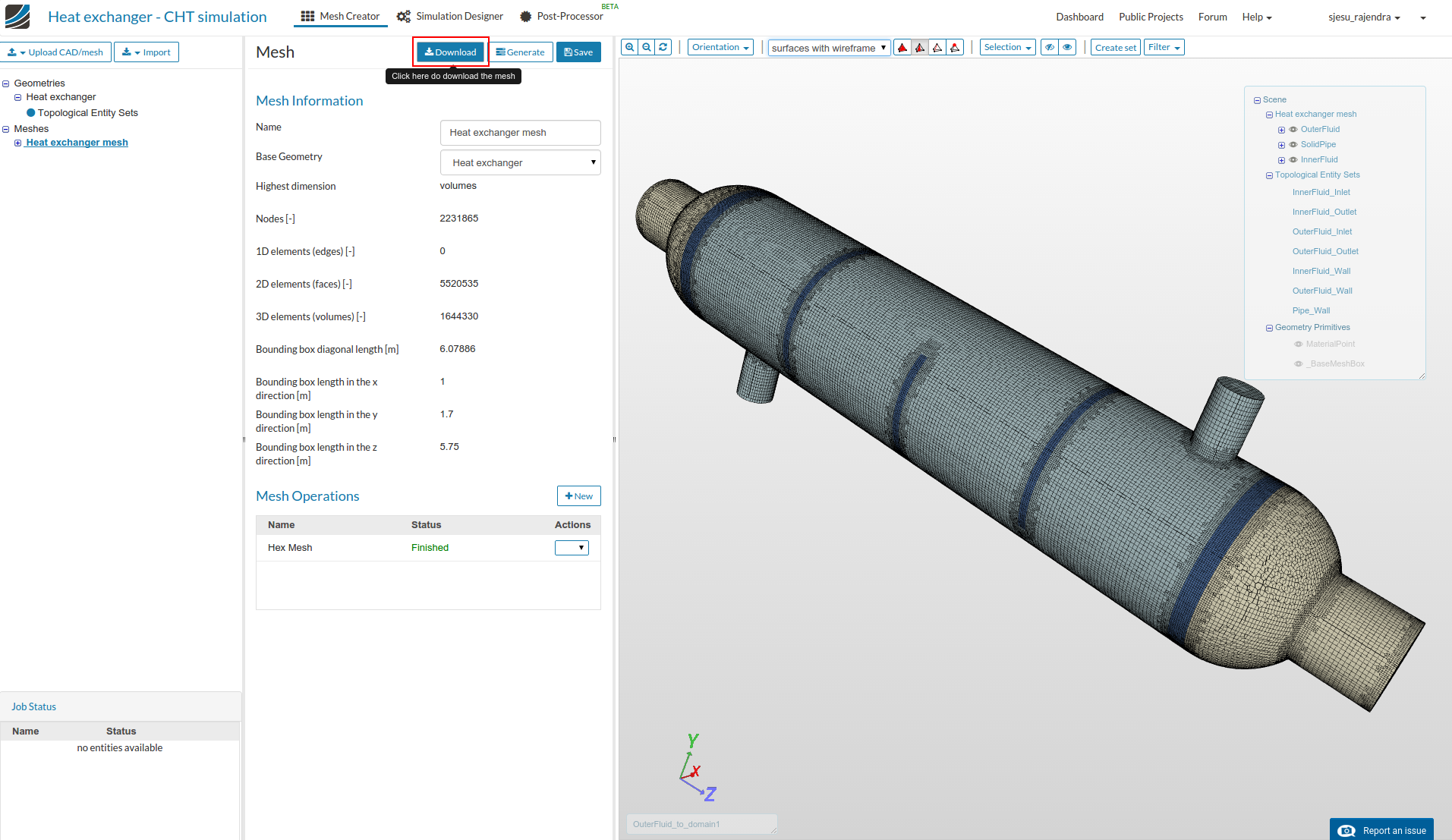Click the zoom out viewer icon
This screenshot has height=840, width=1452.
647,47
